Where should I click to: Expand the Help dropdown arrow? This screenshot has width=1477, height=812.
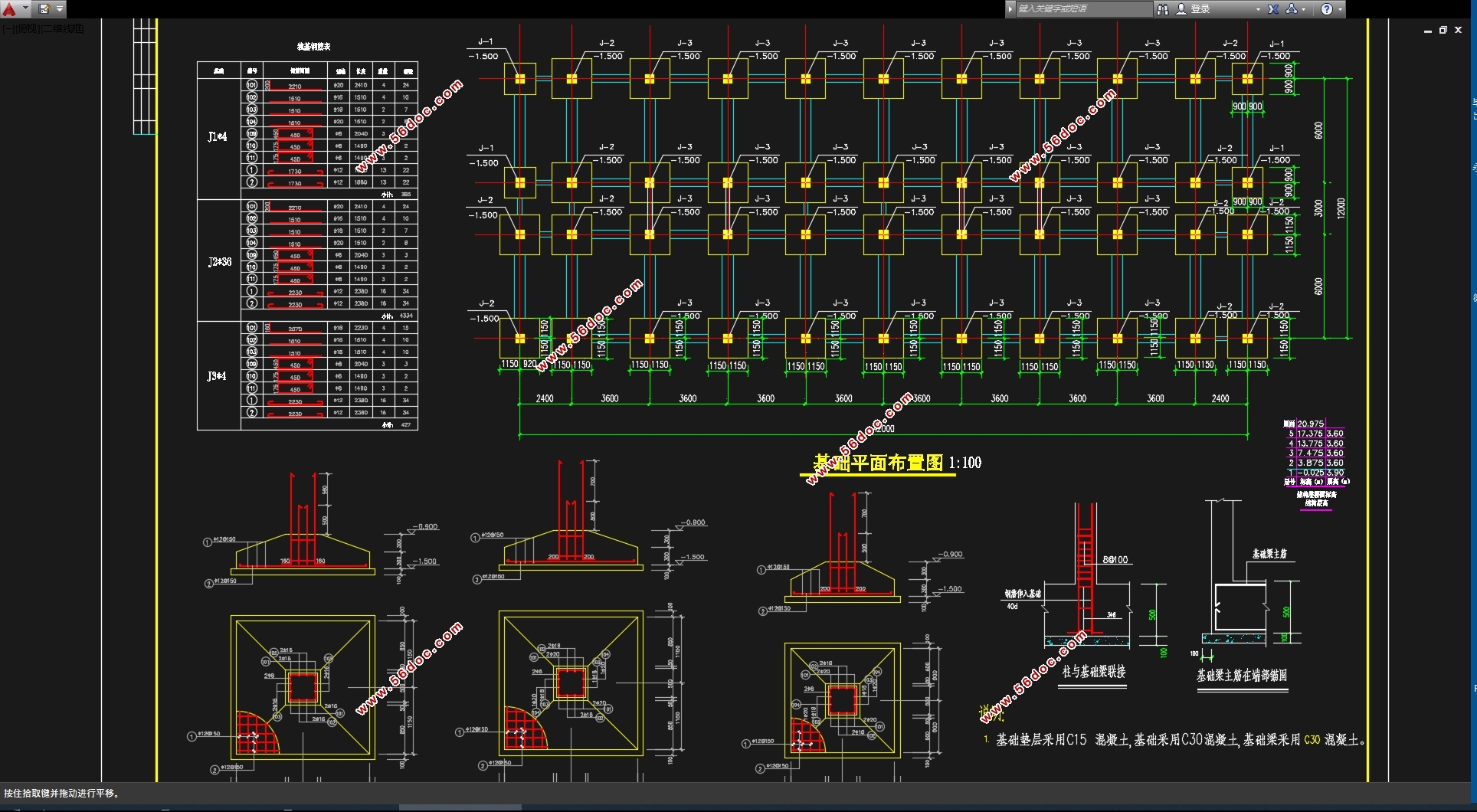click(x=1339, y=9)
